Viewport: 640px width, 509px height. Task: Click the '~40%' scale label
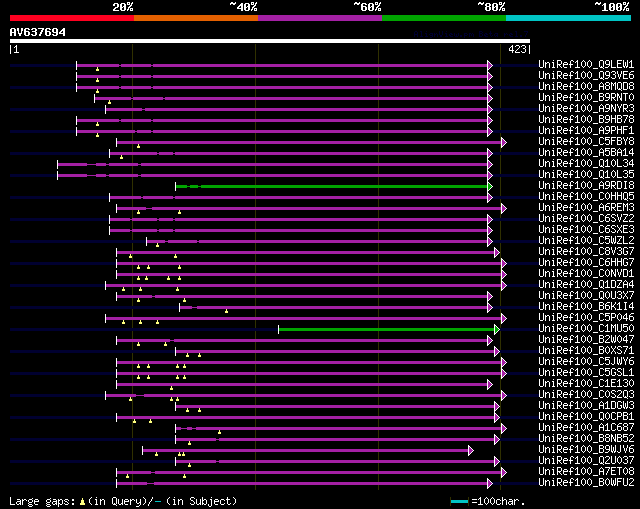244,7
